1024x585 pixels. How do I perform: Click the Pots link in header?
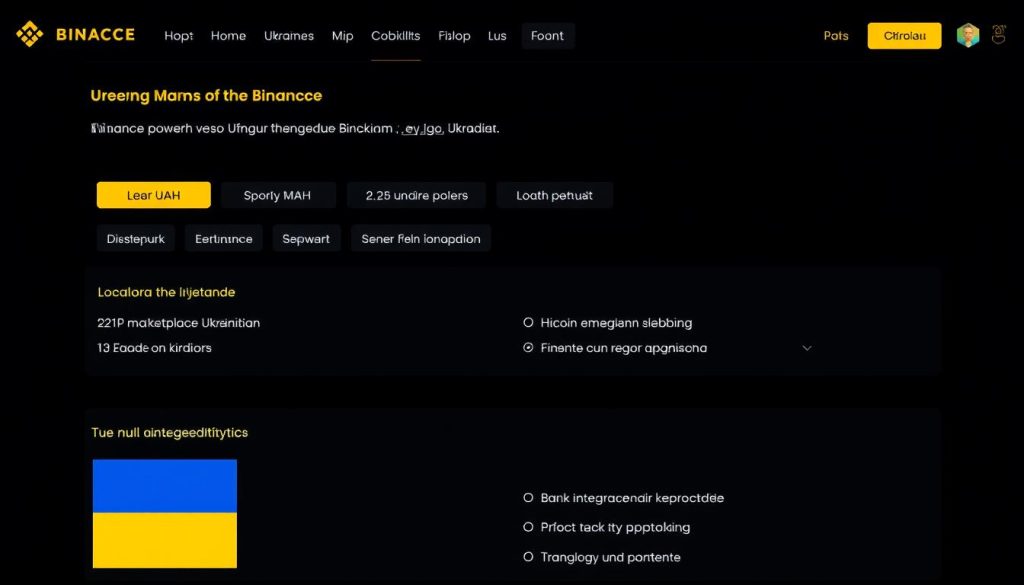836,36
